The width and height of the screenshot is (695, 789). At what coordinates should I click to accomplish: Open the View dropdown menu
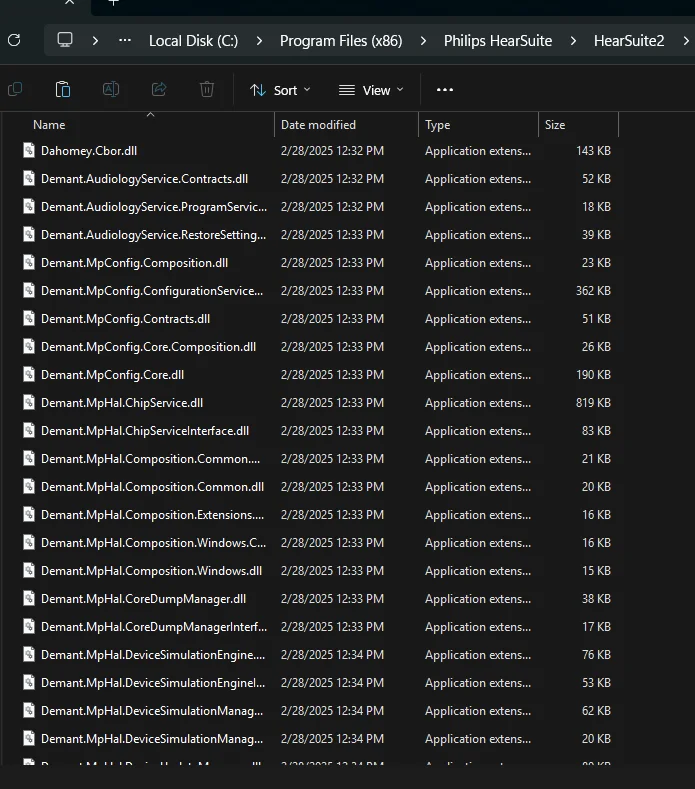(x=371, y=90)
